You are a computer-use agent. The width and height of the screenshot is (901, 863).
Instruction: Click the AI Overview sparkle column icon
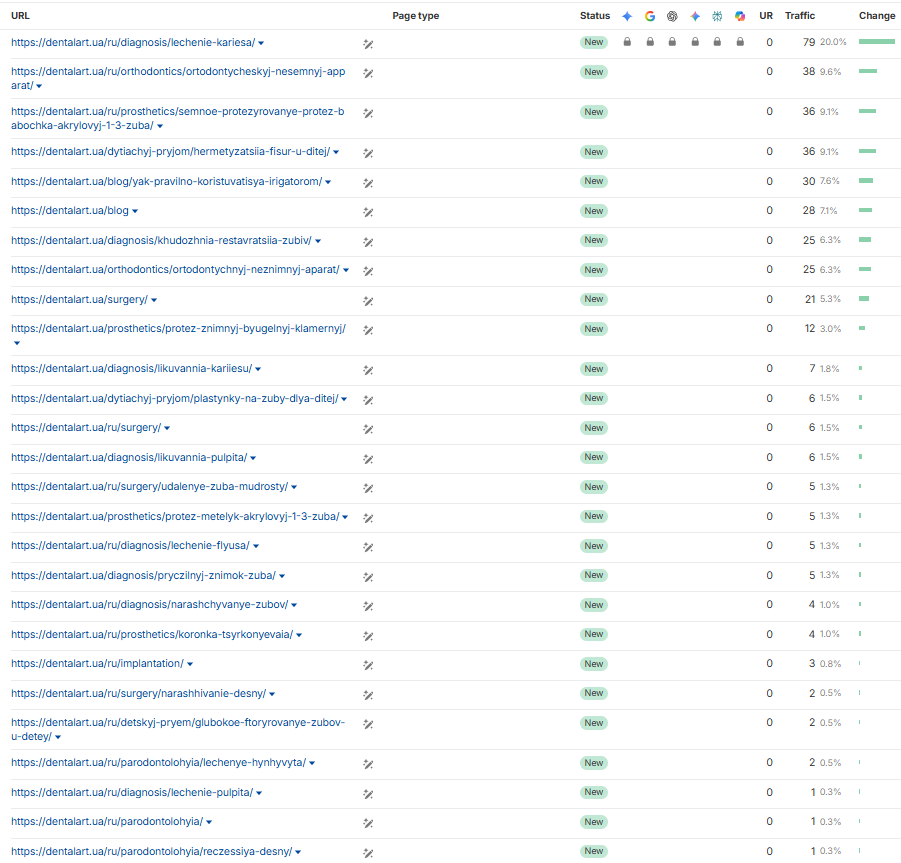[x=627, y=16]
